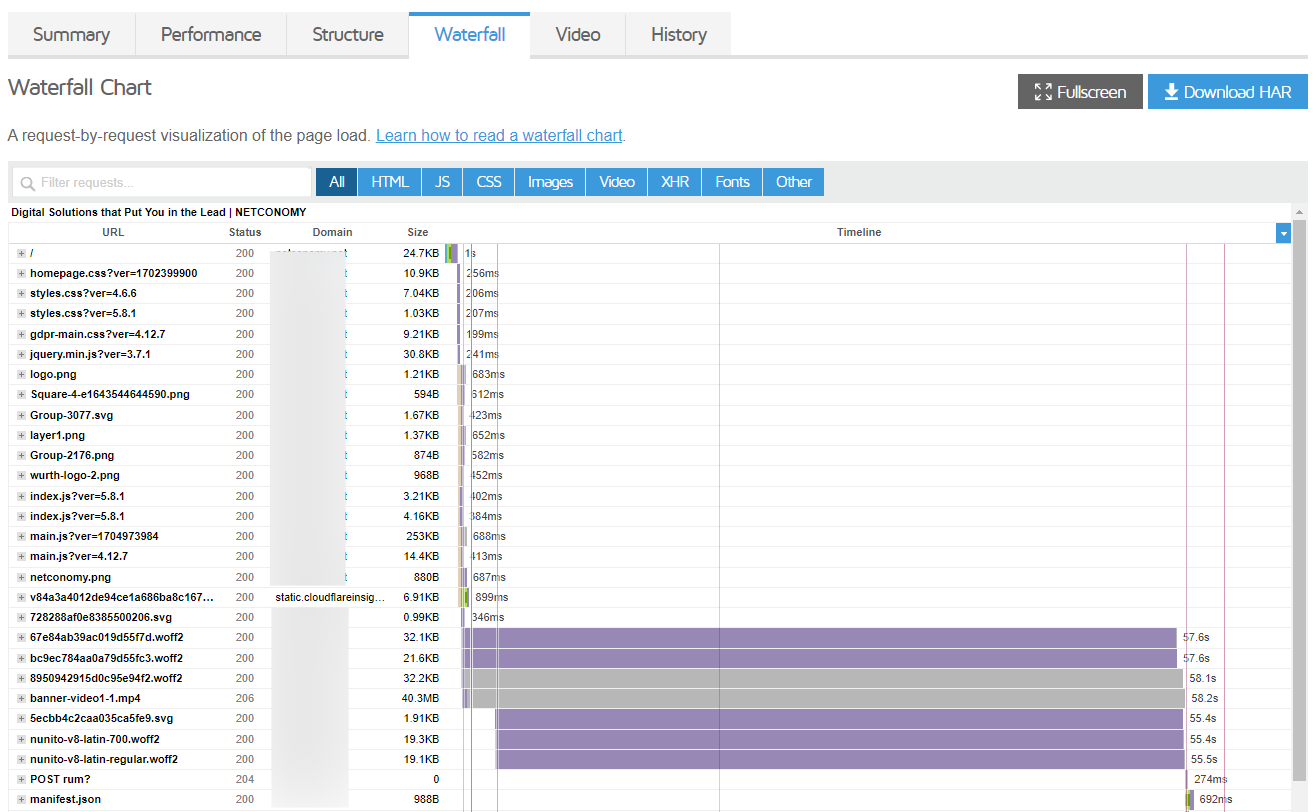
Task: Toggle the XHR filter
Action: [674, 182]
